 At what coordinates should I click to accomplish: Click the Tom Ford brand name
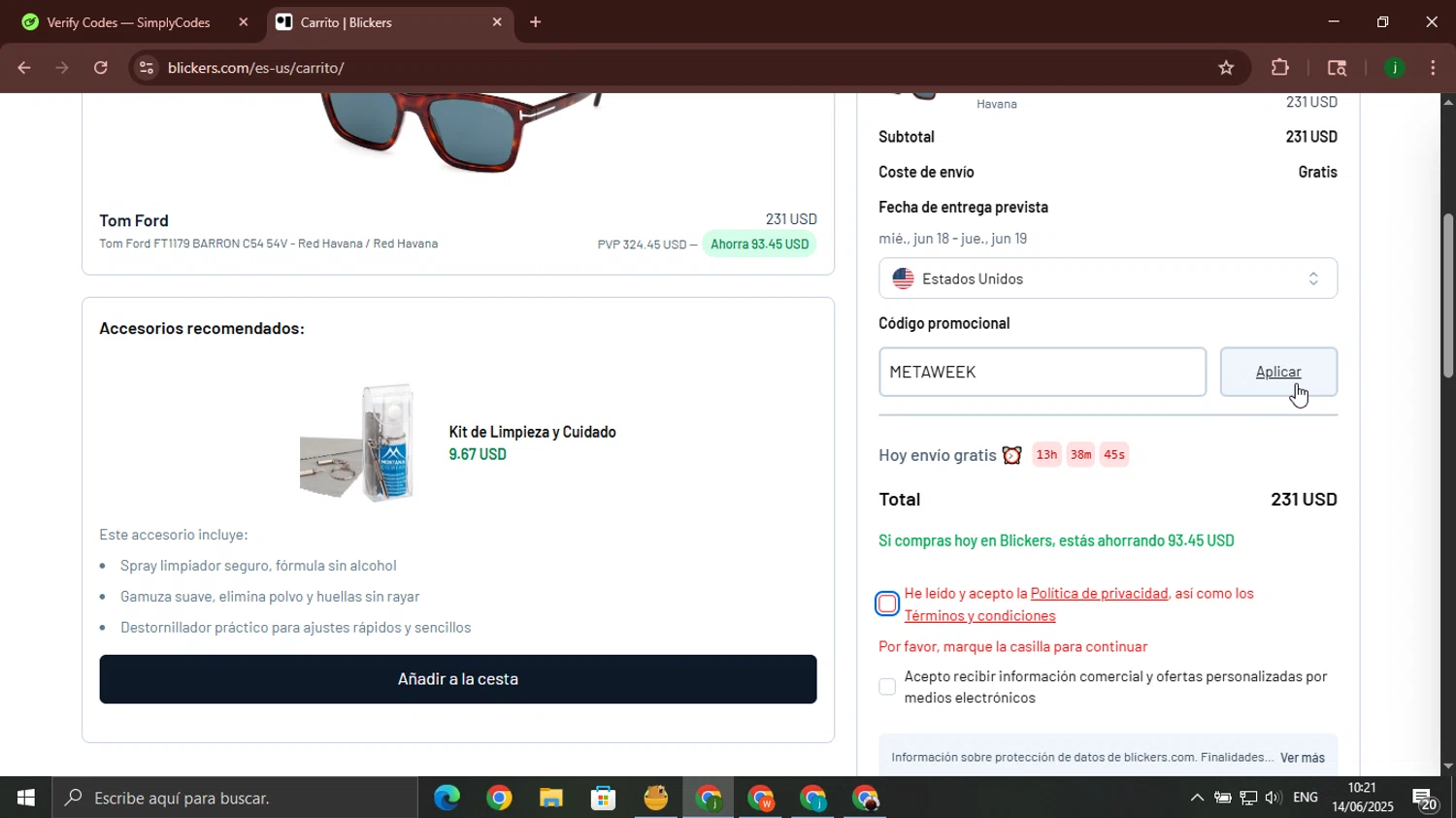(x=134, y=221)
